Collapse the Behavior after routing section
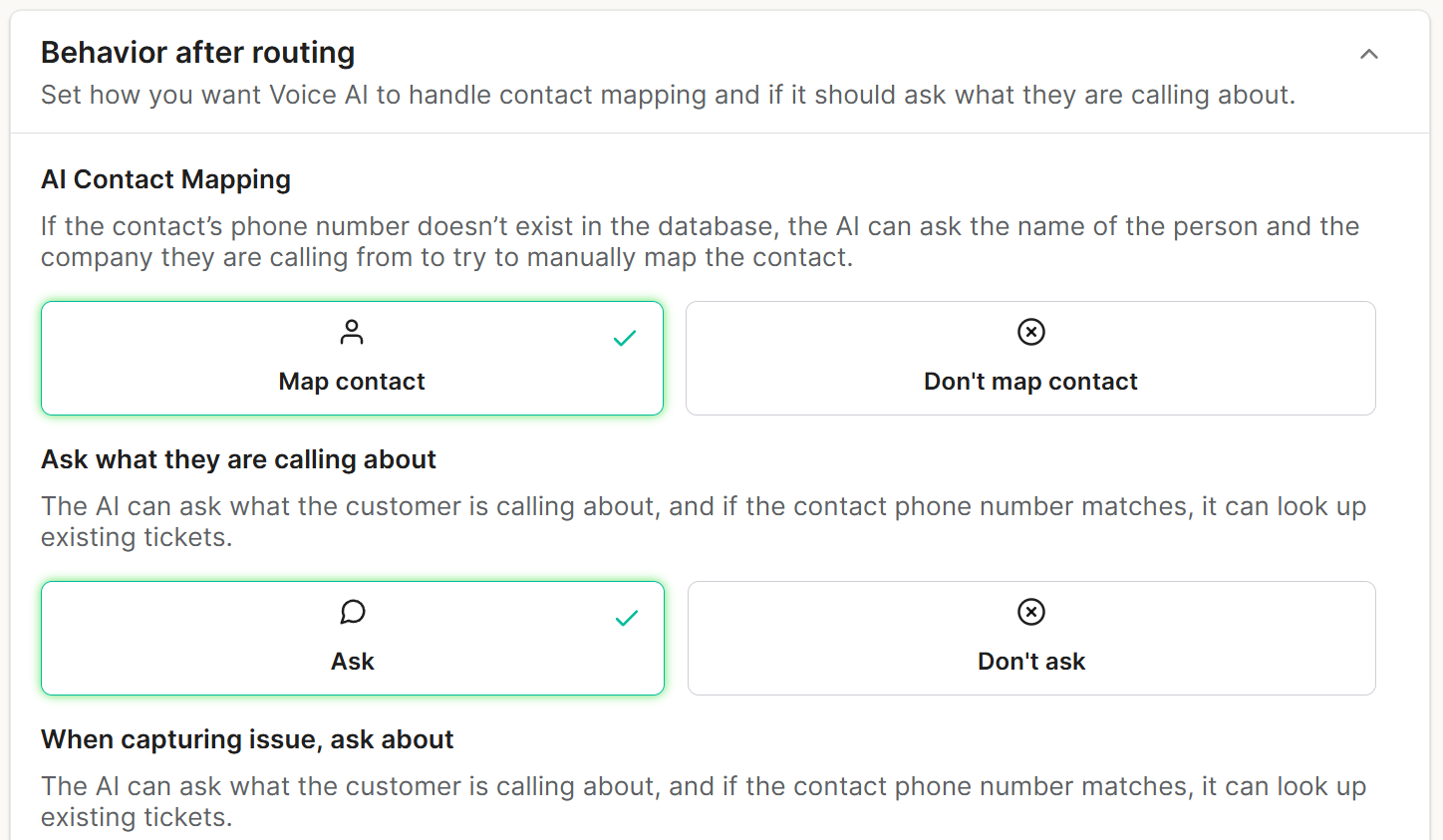The image size is (1443, 840). tap(1369, 54)
